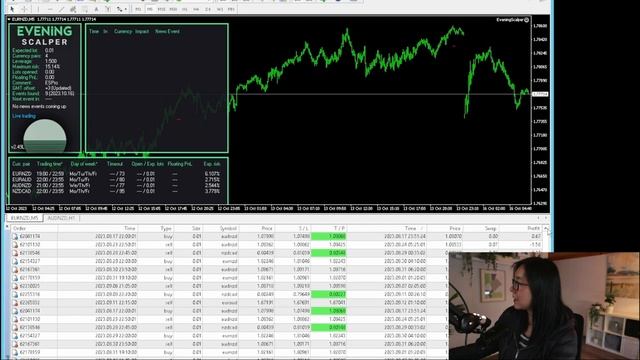Select the Text tool (A icon)
The image size is (640, 360).
coord(96,9)
